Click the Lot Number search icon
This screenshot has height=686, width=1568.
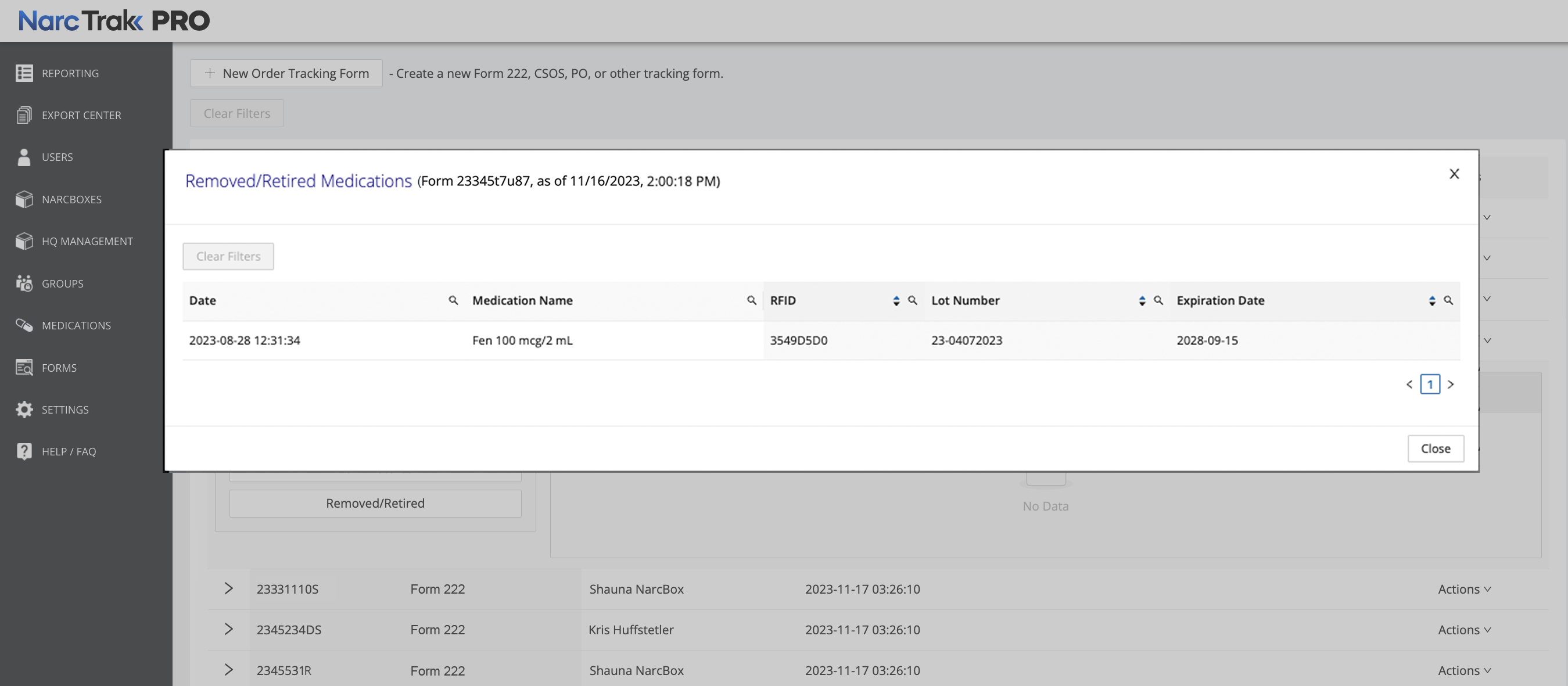point(1158,300)
